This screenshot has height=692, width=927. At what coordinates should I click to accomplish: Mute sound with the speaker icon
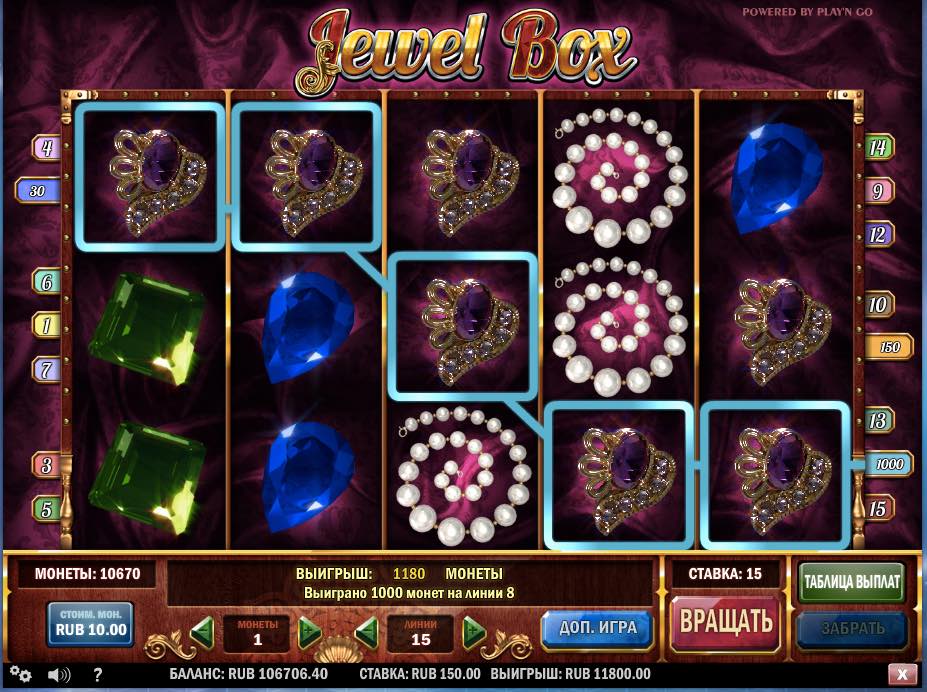[x=59, y=674]
